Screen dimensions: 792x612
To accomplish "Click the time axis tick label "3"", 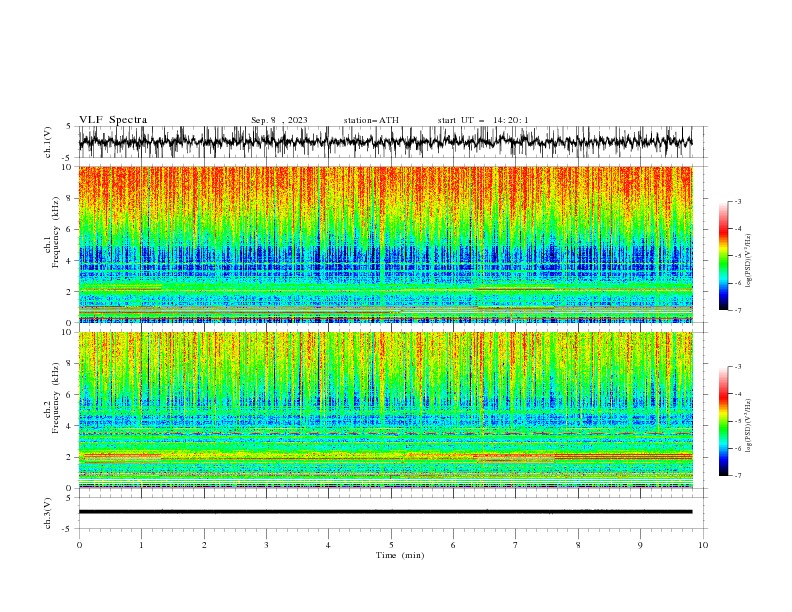I will (266, 545).
